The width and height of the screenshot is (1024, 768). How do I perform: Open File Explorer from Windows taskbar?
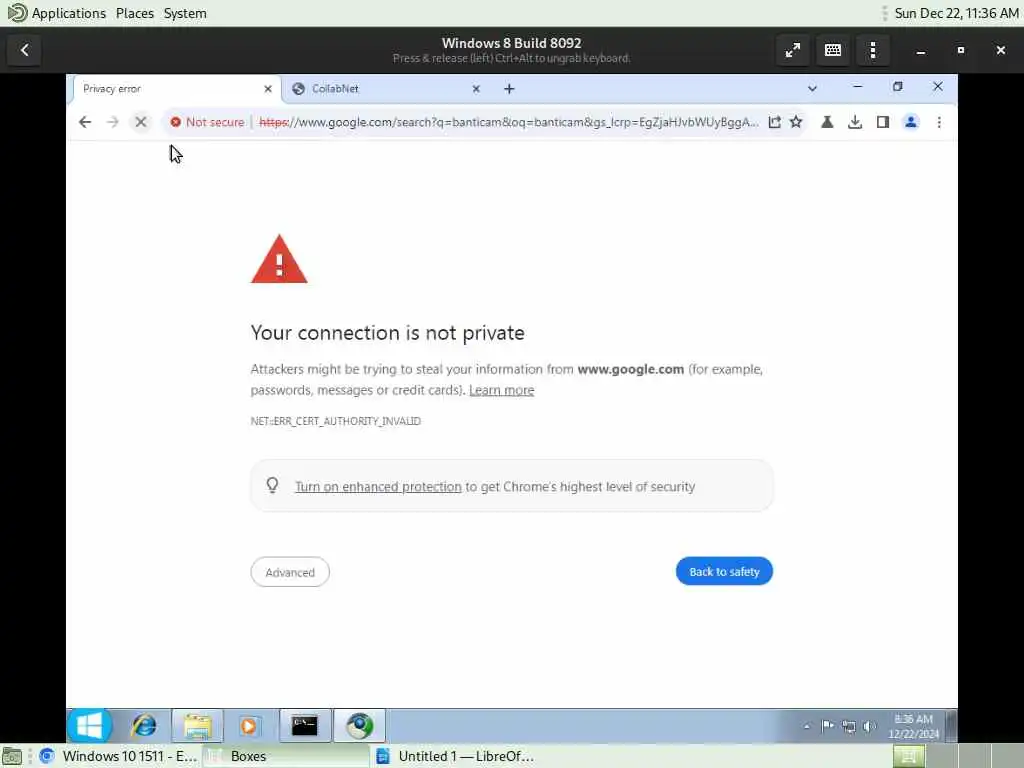[x=197, y=726]
